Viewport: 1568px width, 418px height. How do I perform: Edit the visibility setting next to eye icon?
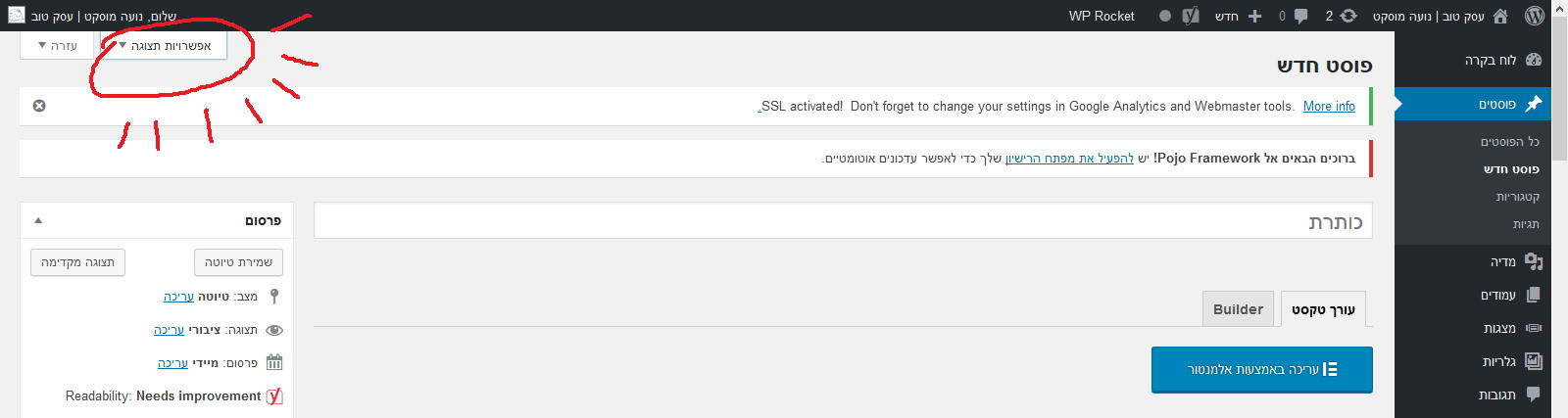(169, 330)
